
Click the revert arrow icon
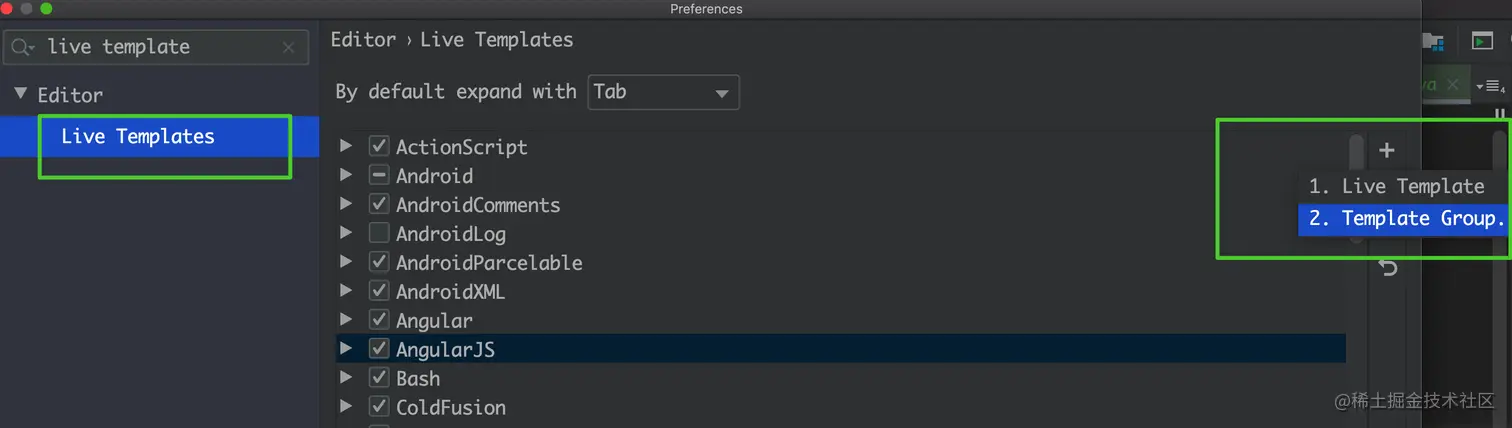pyautogui.click(x=1388, y=268)
